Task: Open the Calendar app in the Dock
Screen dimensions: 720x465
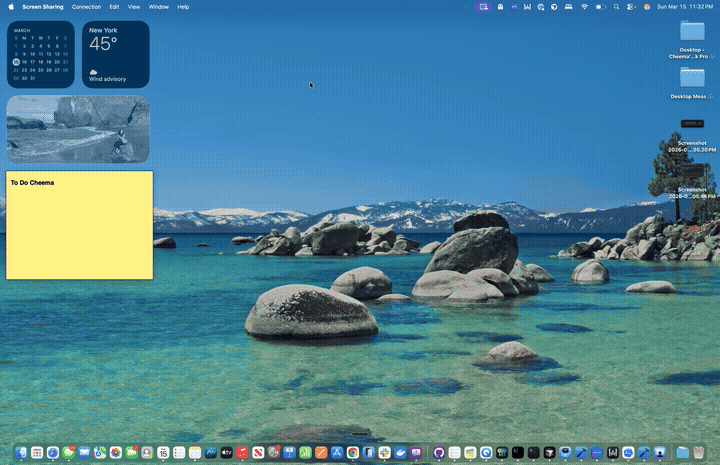Action: [x=163, y=453]
